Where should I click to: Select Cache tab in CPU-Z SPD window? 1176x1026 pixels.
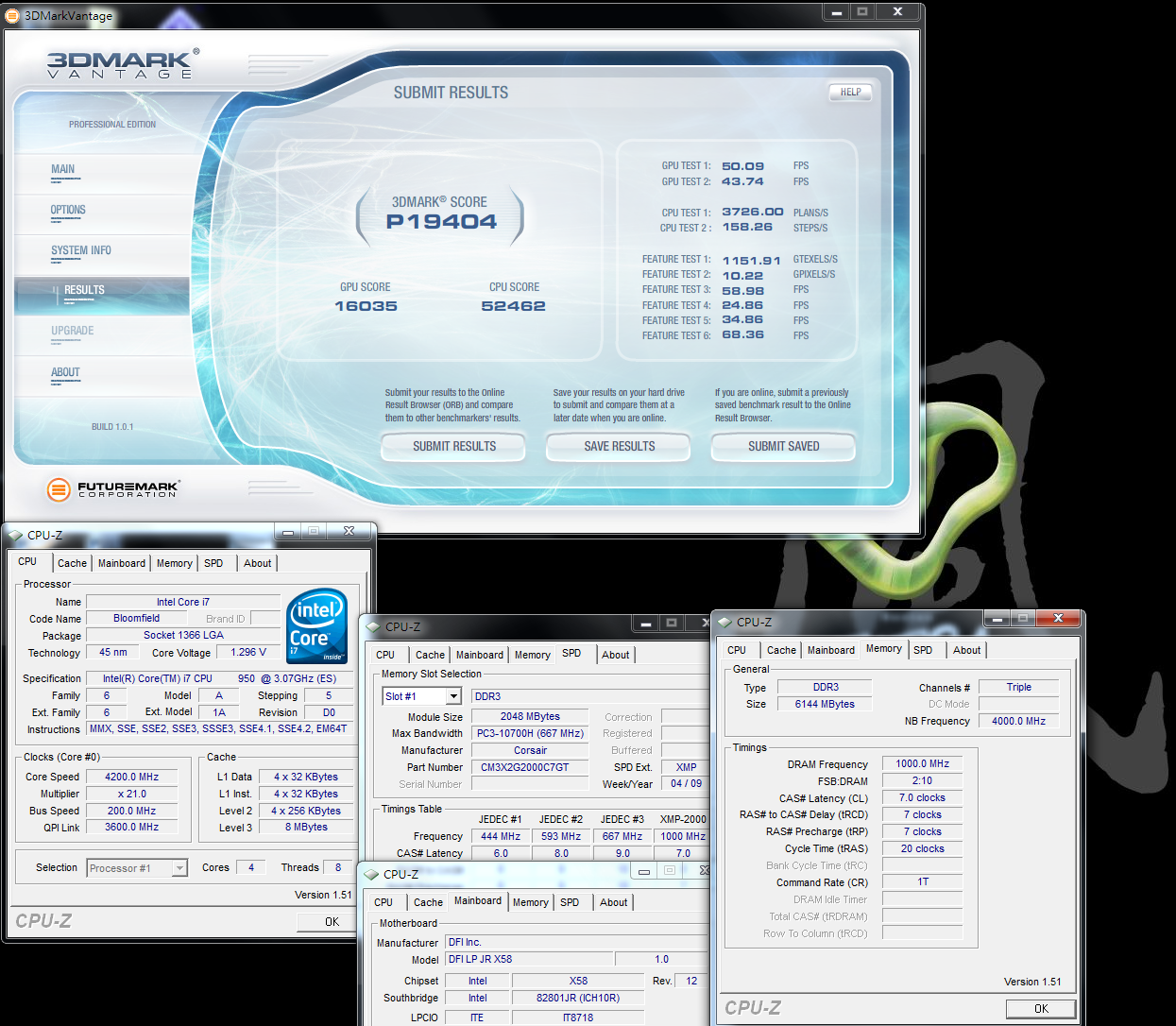[x=430, y=655]
